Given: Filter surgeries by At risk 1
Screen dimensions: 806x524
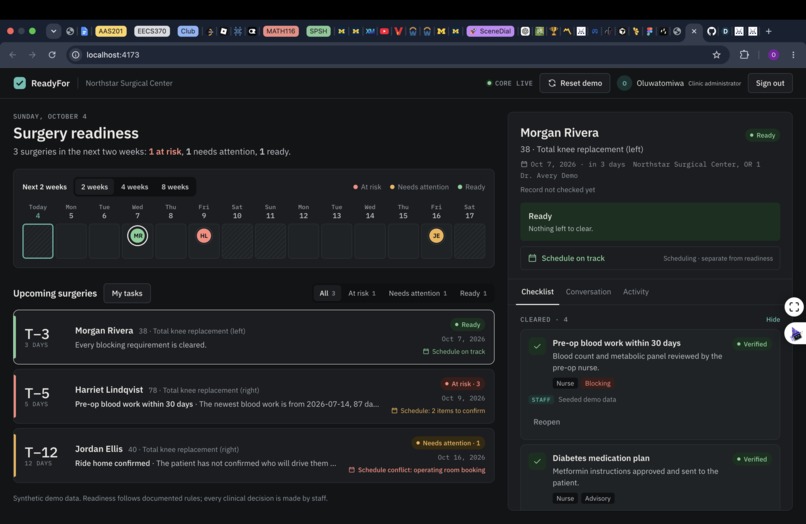Looking at the screenshot, I should 362,293.
